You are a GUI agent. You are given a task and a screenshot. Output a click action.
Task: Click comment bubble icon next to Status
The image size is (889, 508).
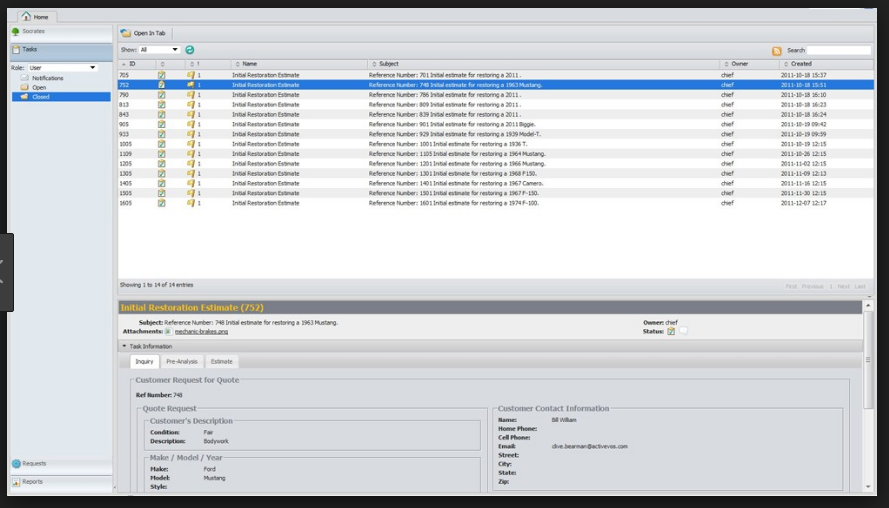click(x=684, y=331)
